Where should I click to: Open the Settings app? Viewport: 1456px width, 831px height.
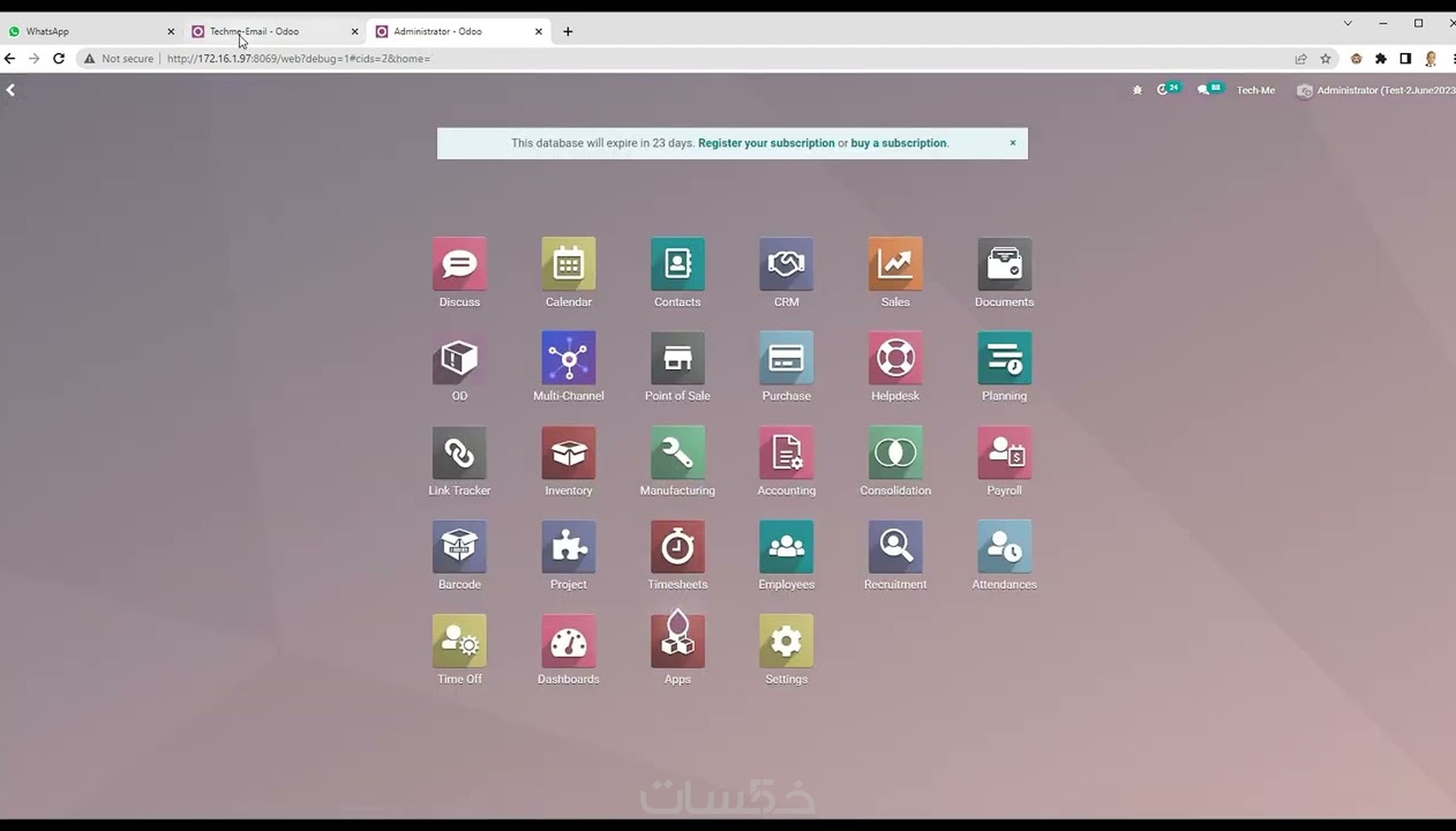tap(786, 641)
